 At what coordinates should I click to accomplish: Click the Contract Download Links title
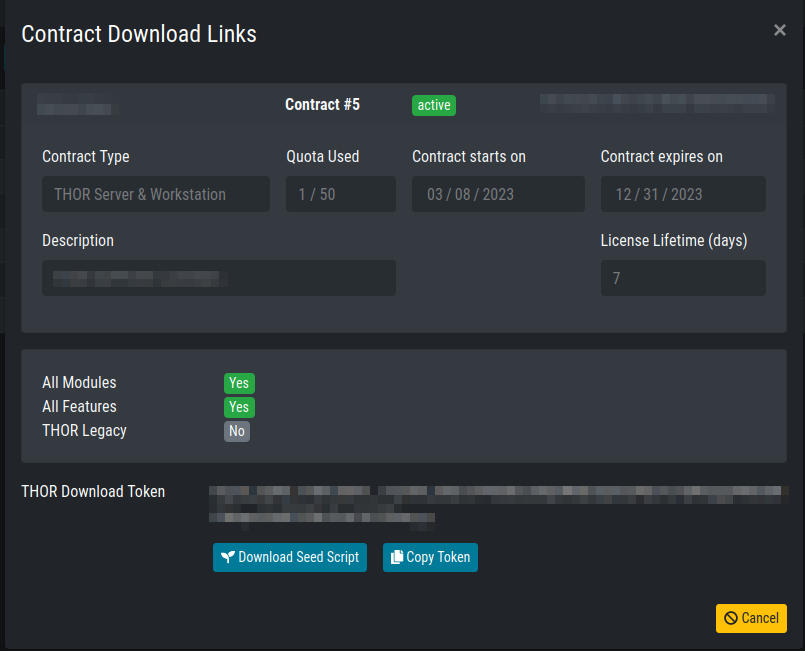tap(139, 34)
